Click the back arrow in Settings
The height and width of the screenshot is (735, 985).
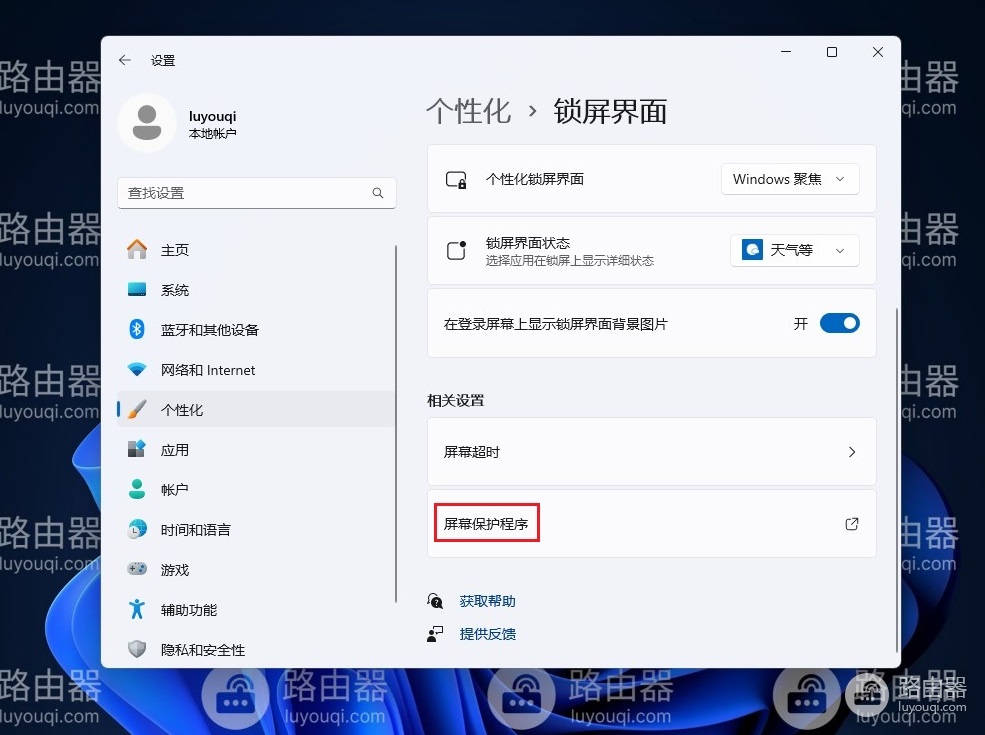(x=124, y=60)
